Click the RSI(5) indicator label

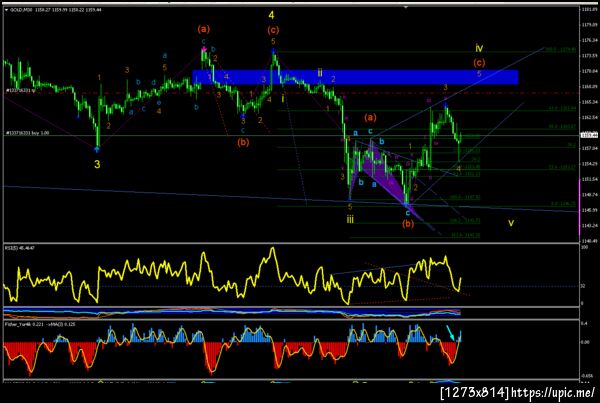[x=20, y=248]
